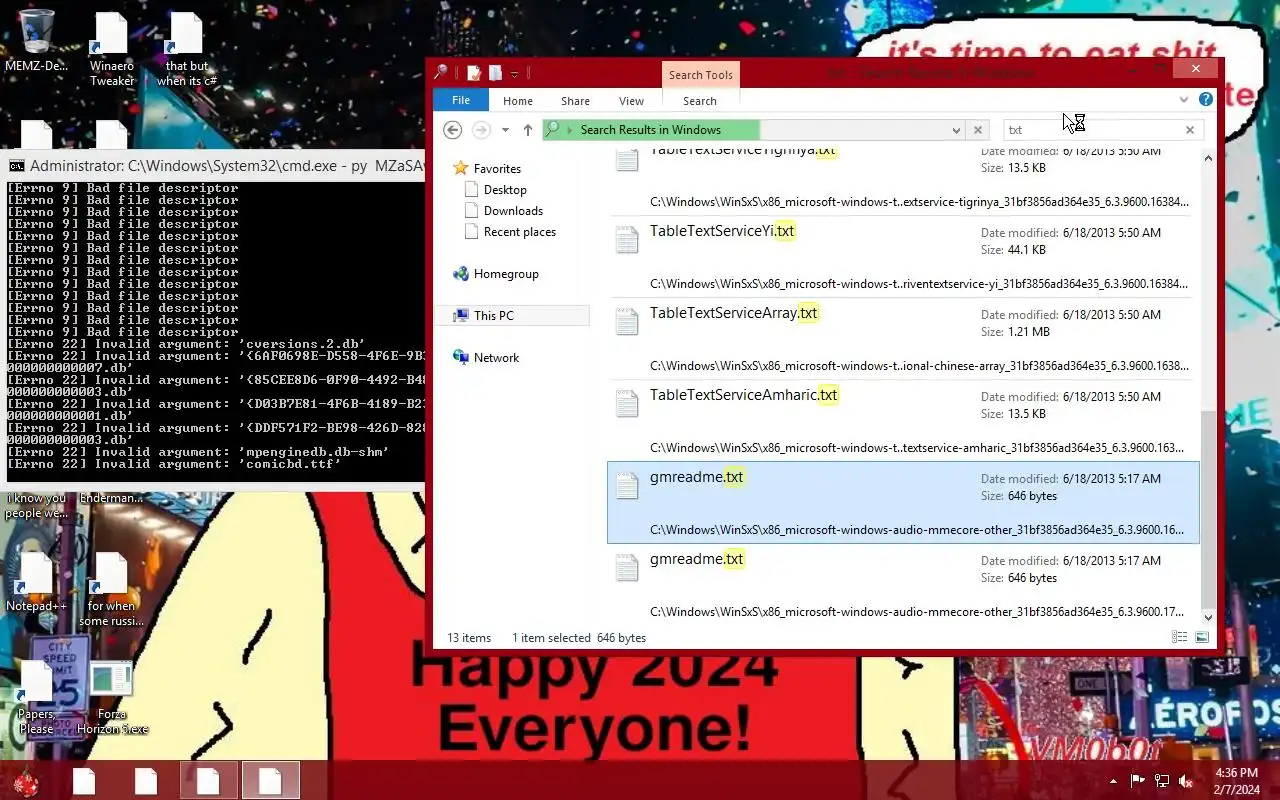Select the last gmreadme.txt result

[903, 584]
